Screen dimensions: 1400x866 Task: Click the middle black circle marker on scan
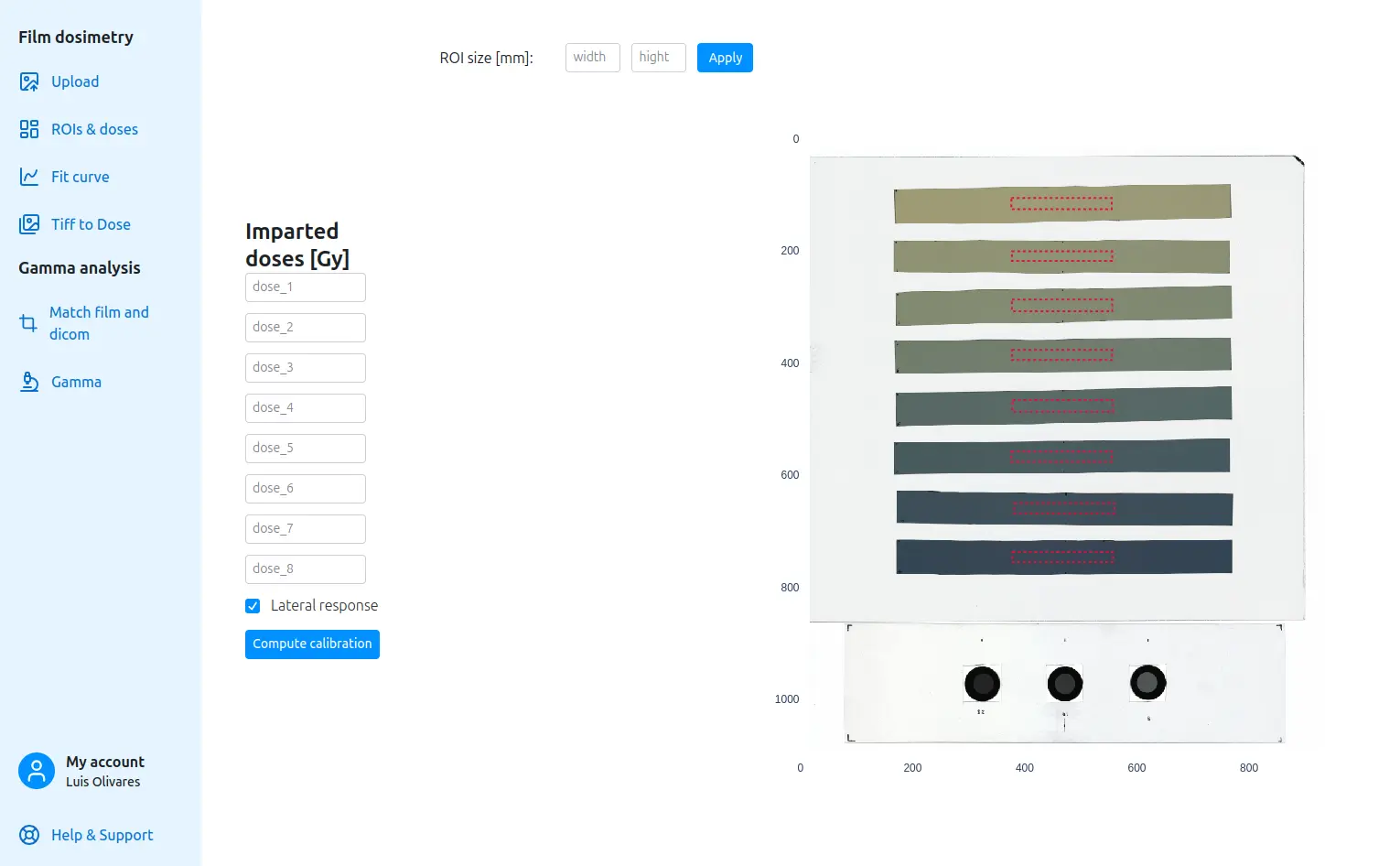pos(1064,683)
